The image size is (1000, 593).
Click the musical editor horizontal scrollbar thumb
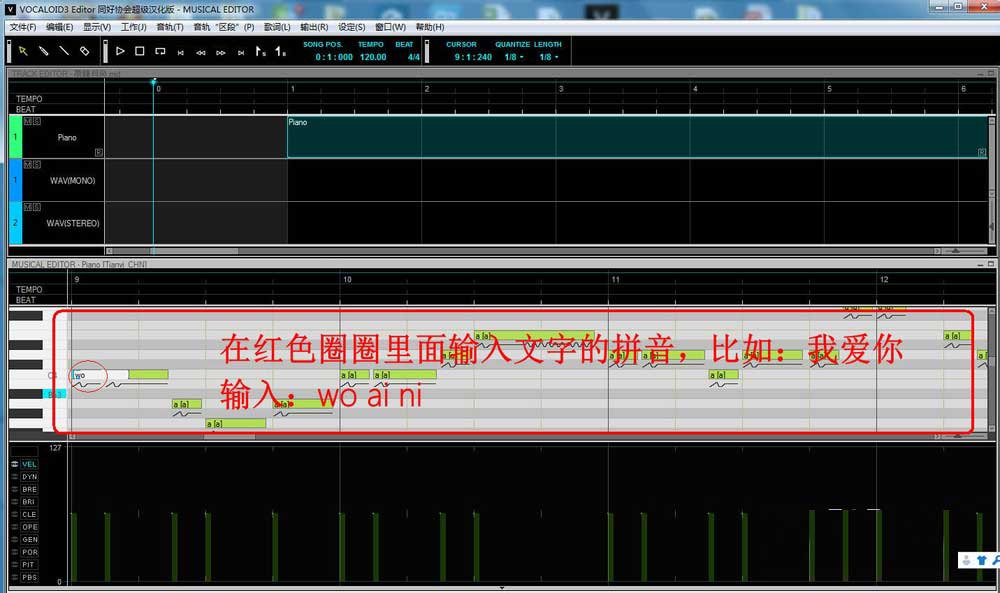pos(230,437)
